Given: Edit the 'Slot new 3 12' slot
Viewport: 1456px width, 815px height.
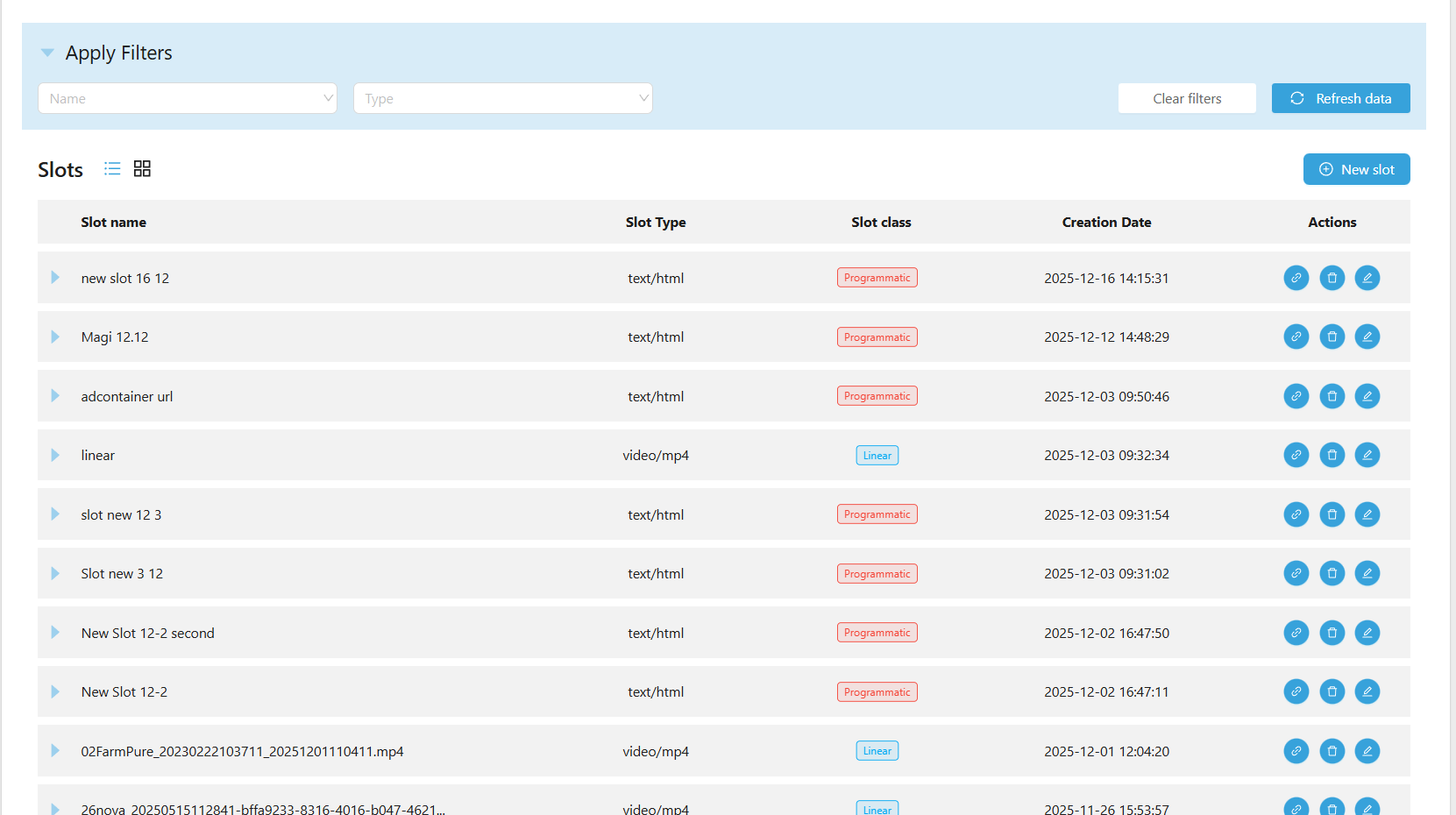Looking at the screenshot, I should 1367,574.
